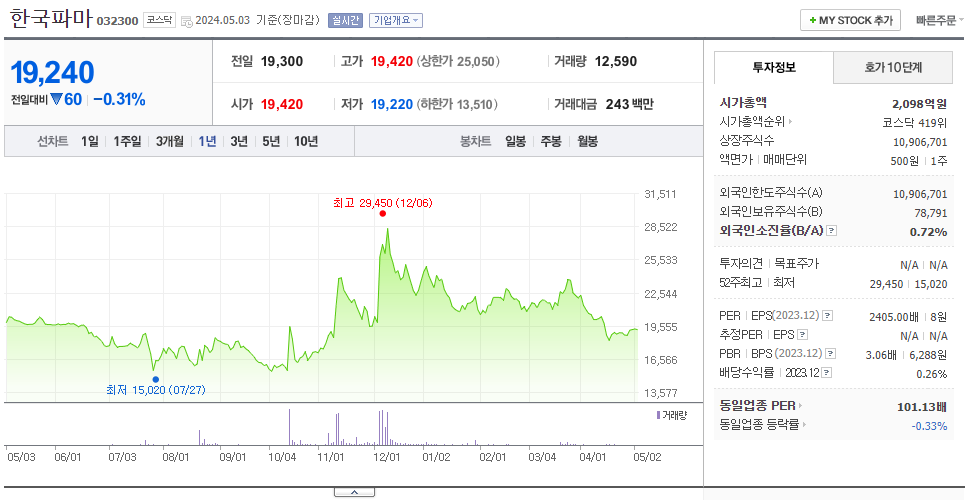
Task: Select the 5년 line chart period
Action: [271, 141]
